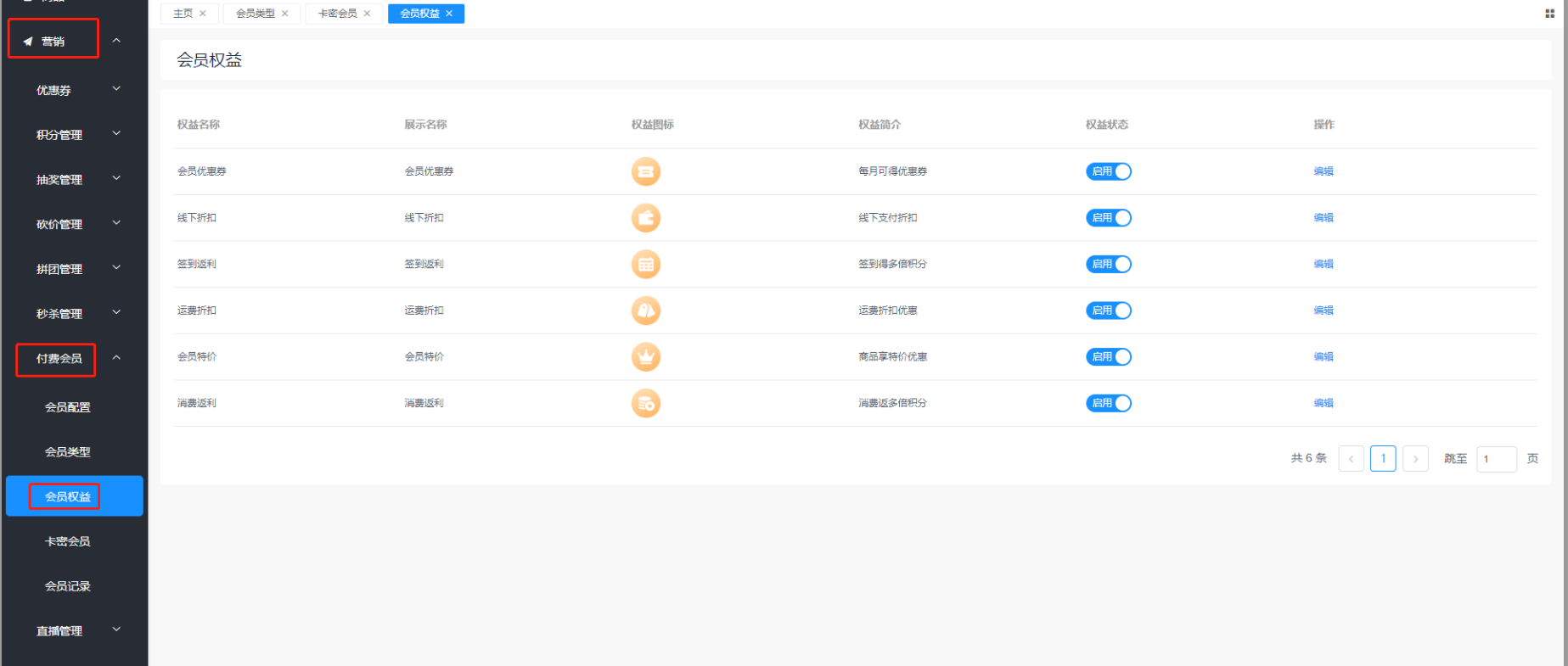This screenshot has width=1568, height=666.
Task: Edit the 会员特价 benefit row
Action: click(x=1323, y=357)
